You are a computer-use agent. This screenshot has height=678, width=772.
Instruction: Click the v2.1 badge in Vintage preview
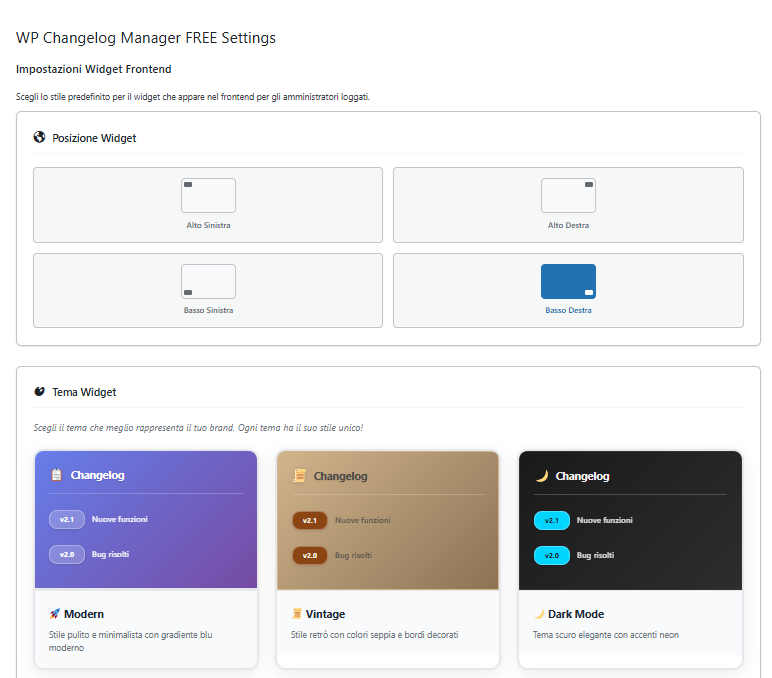point(310,520)
